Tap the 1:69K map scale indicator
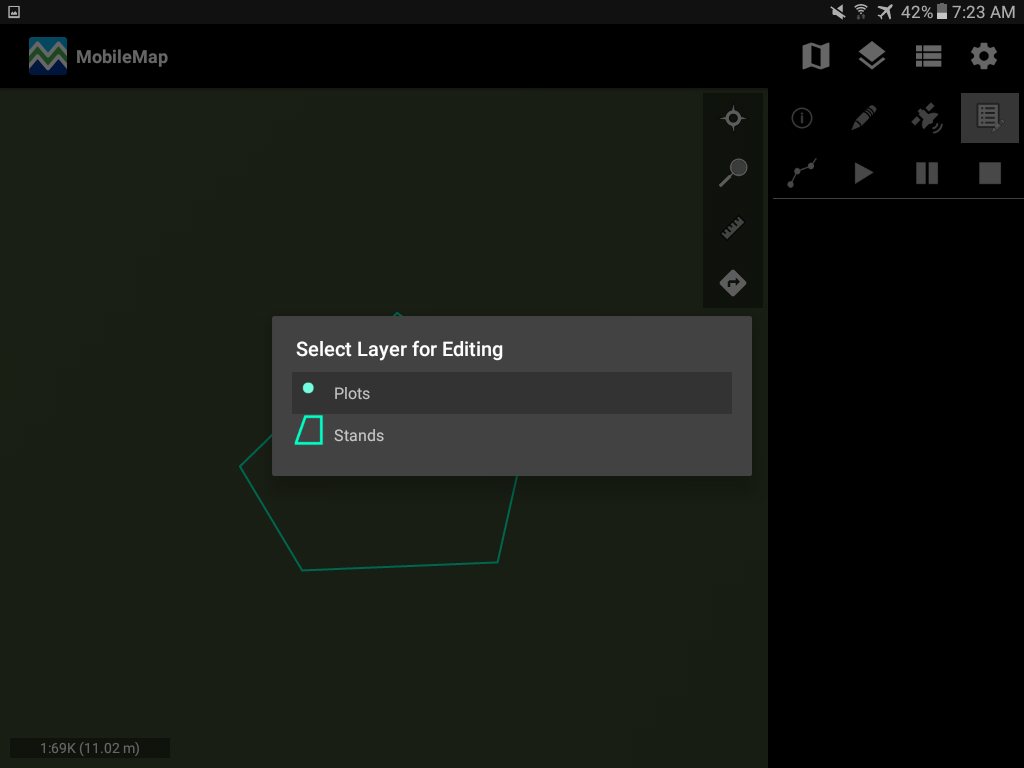Screen dimensions: 1024x768 pyautogui.click(x=90, y=748)
